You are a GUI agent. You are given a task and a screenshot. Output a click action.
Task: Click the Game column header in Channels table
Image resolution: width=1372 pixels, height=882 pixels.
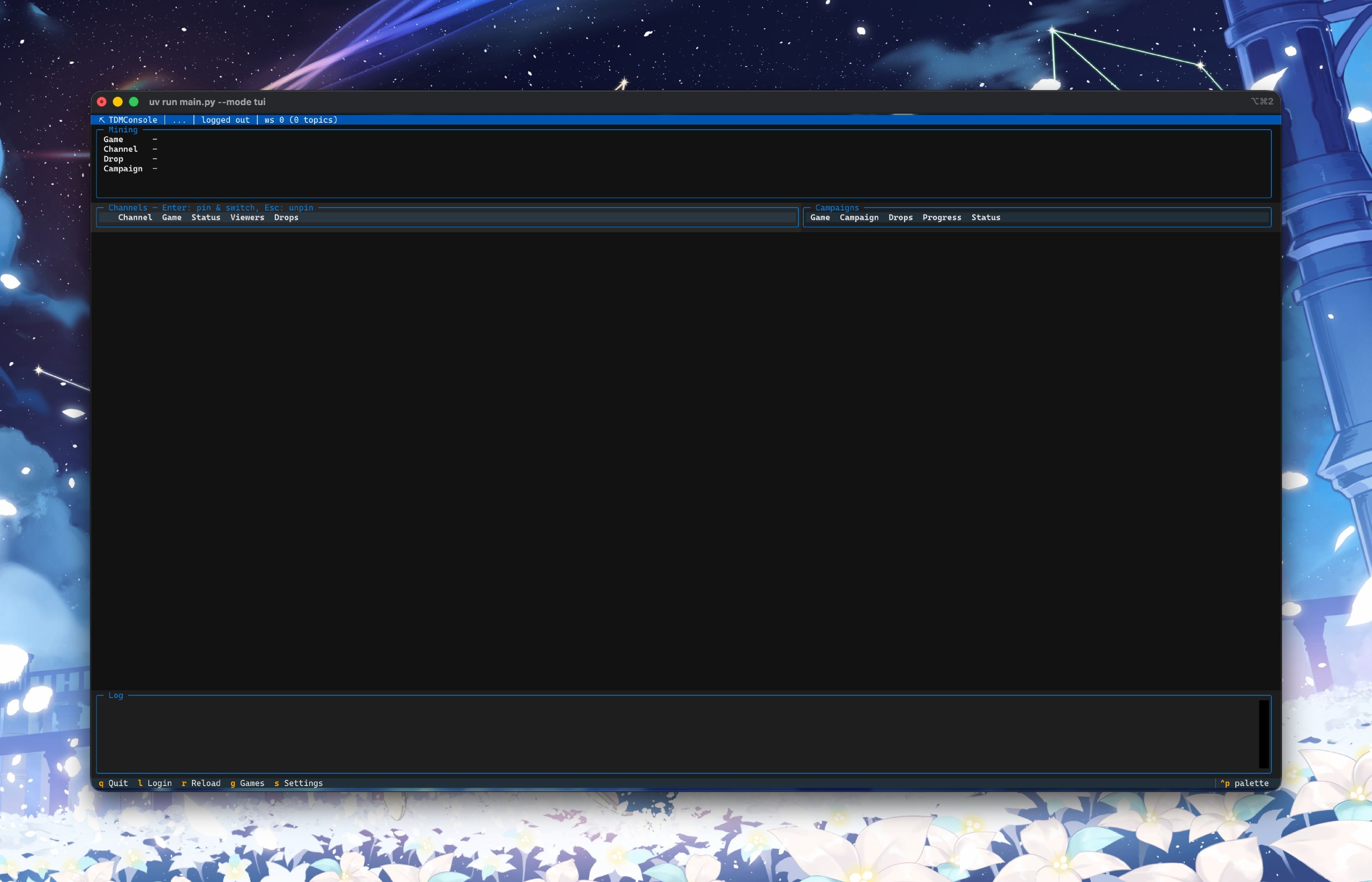coord(171,218)
